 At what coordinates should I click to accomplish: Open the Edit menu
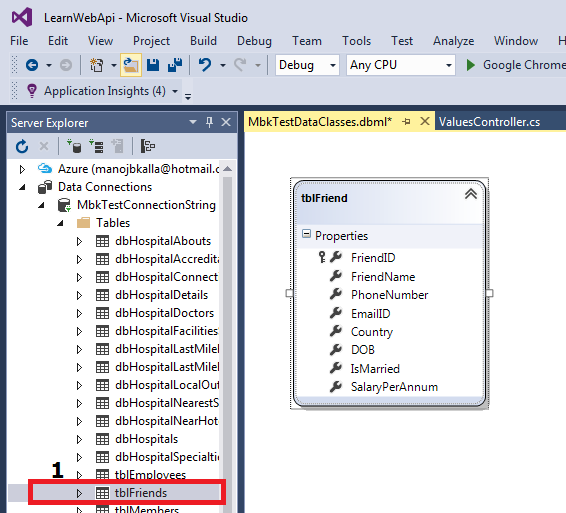[x=58, y=41]
